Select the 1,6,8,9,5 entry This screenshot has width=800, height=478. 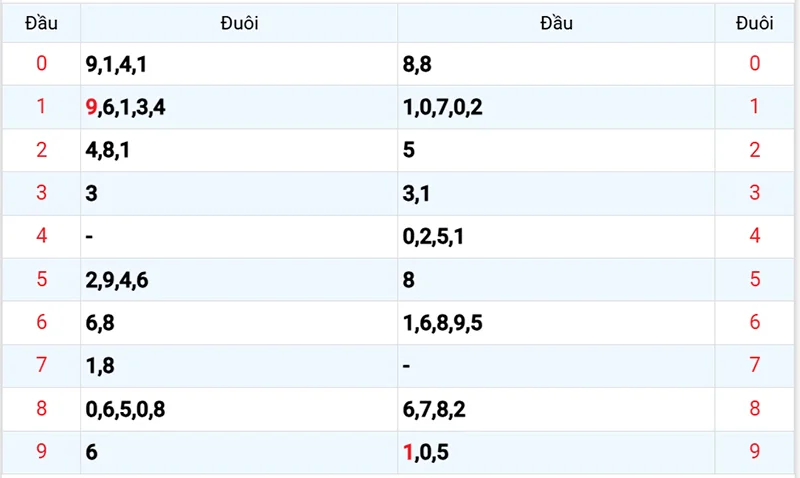[x=442, y=323]
